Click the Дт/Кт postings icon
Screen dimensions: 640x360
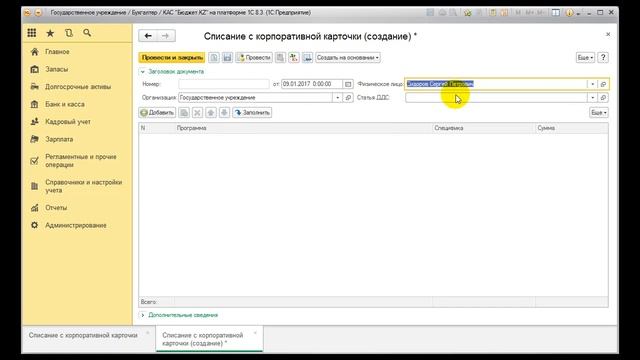click(x=293, y=58)
